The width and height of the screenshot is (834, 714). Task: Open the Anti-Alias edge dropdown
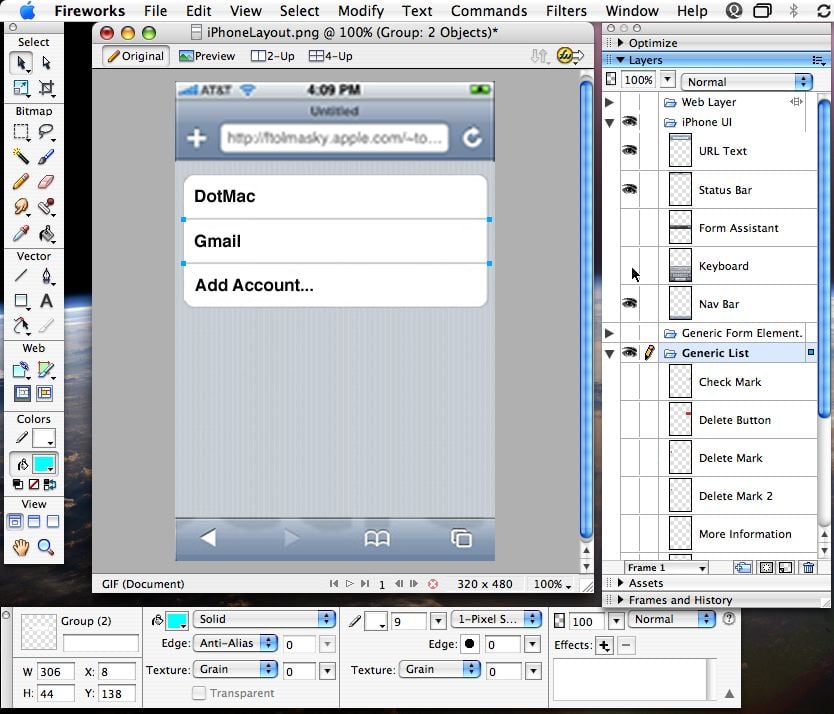coord(236,643)
